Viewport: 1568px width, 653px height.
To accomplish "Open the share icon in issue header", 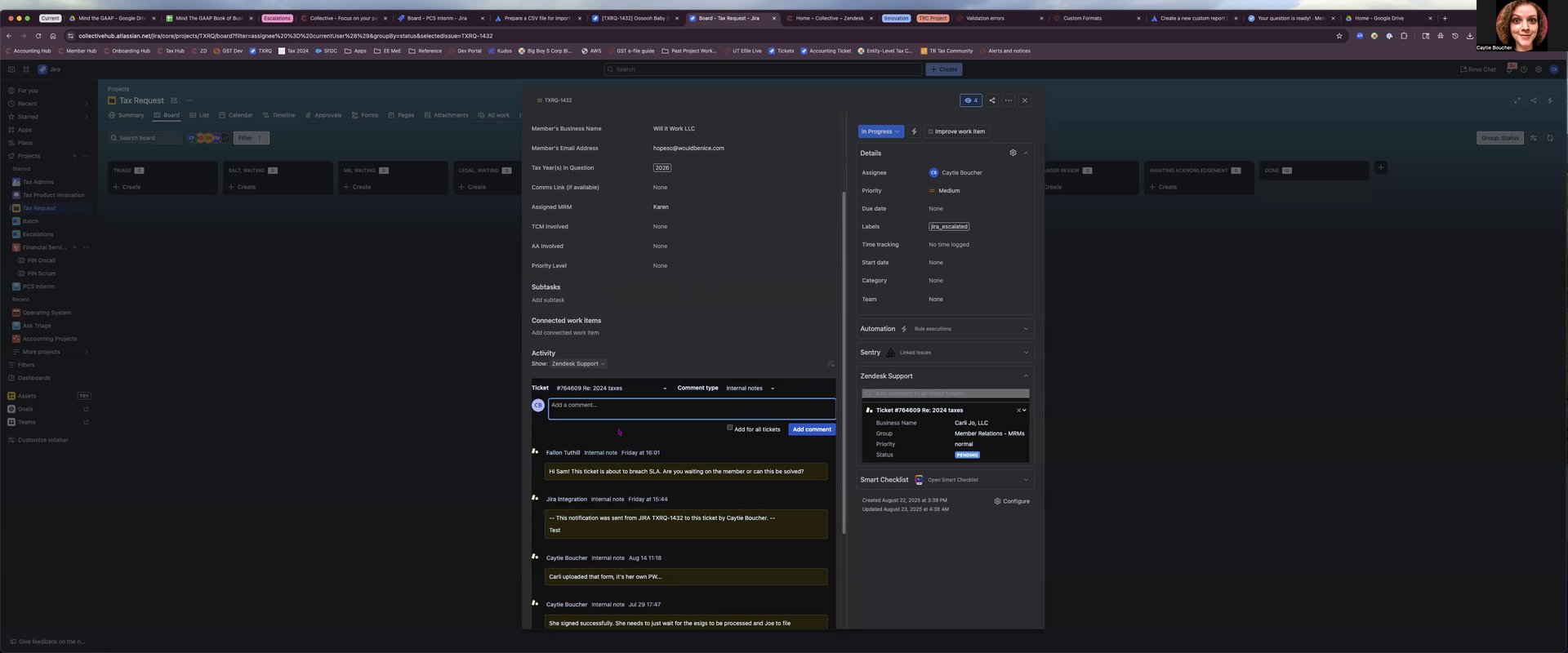I will 992,100.
